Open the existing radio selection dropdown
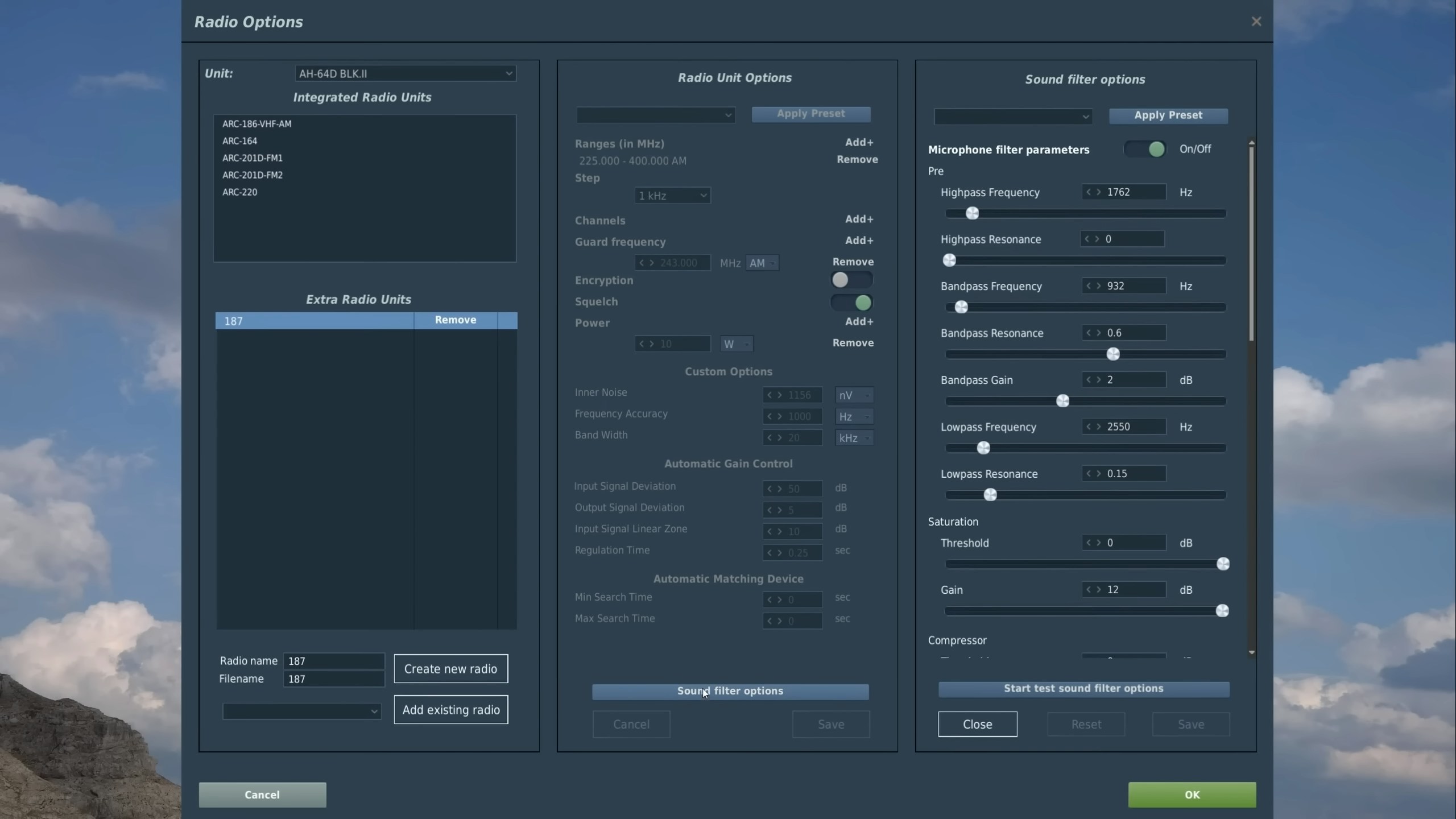The image size is (1456, 819). click(301, 711)
